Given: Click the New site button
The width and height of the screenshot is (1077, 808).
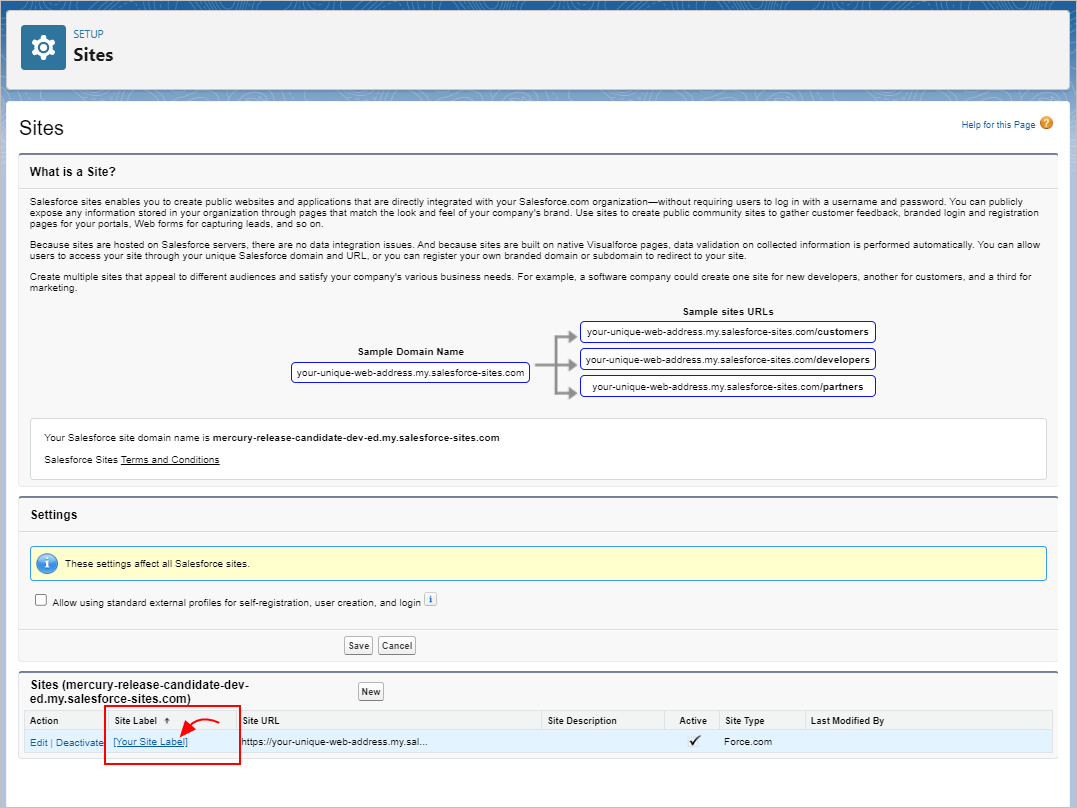Looking at the screenshot, I should [371, 692].
